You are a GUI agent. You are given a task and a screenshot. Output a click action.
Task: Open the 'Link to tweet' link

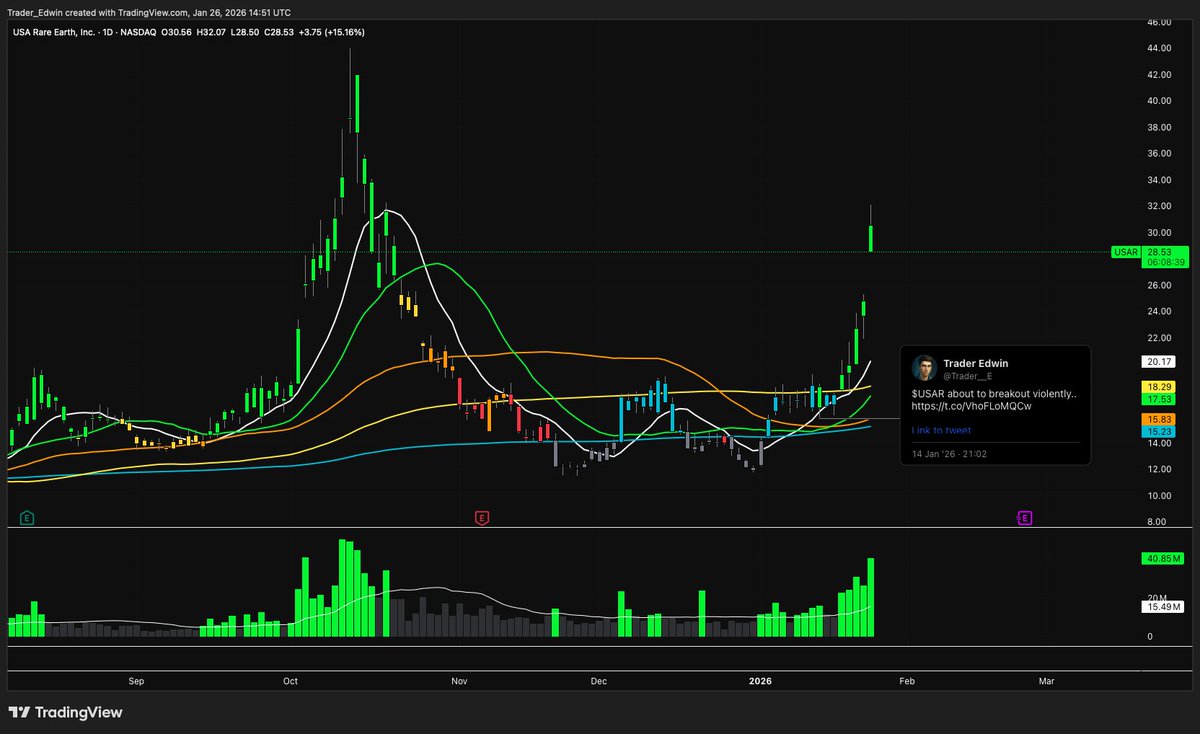941,430
